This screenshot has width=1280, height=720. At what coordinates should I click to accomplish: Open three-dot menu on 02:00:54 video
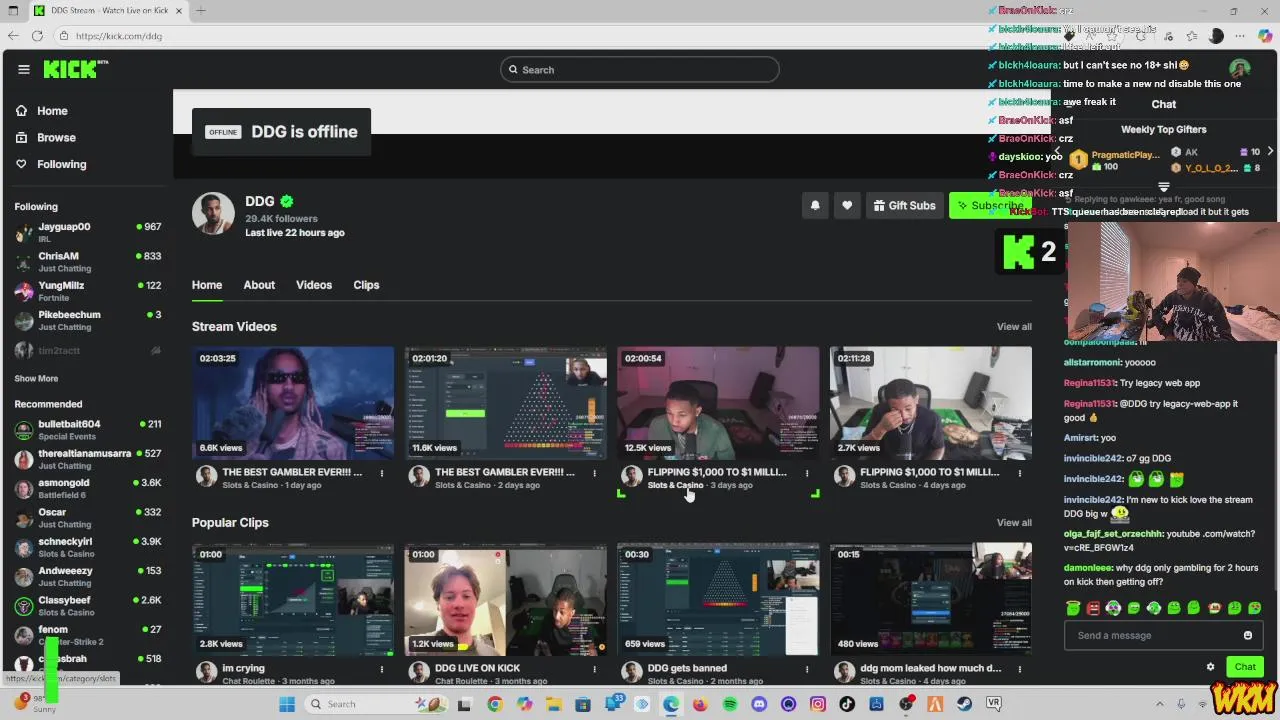807,473
